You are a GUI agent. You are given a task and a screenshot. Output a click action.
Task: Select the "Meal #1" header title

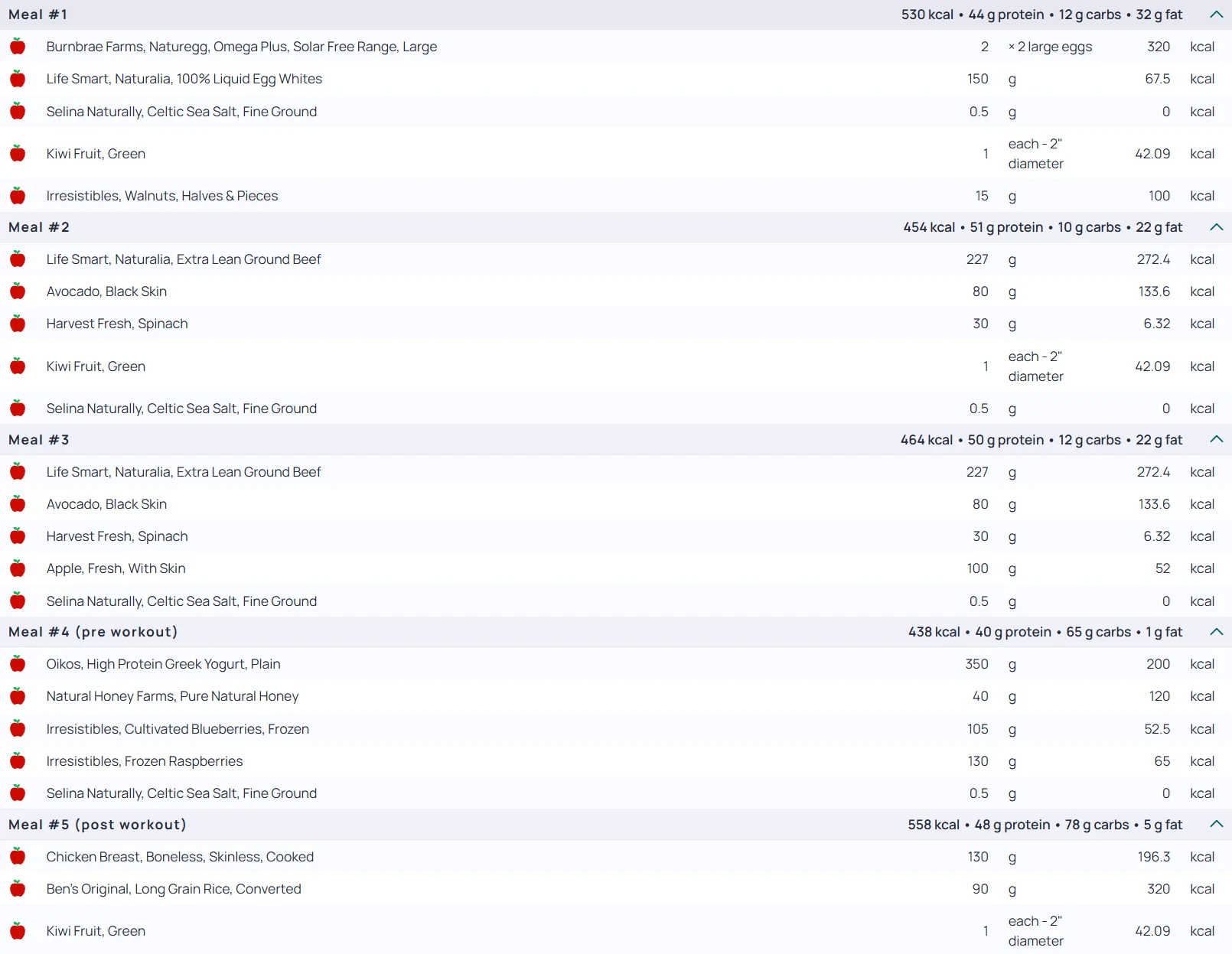[38, 15]
